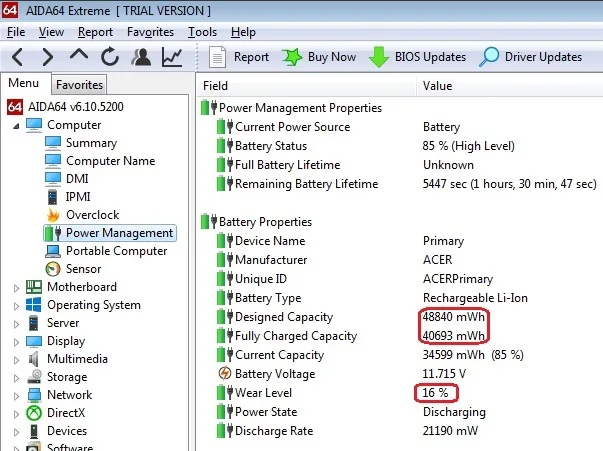Click the Back navigation arrow
Viewport: 603px width, 451px height.
[x=17, y=57]
